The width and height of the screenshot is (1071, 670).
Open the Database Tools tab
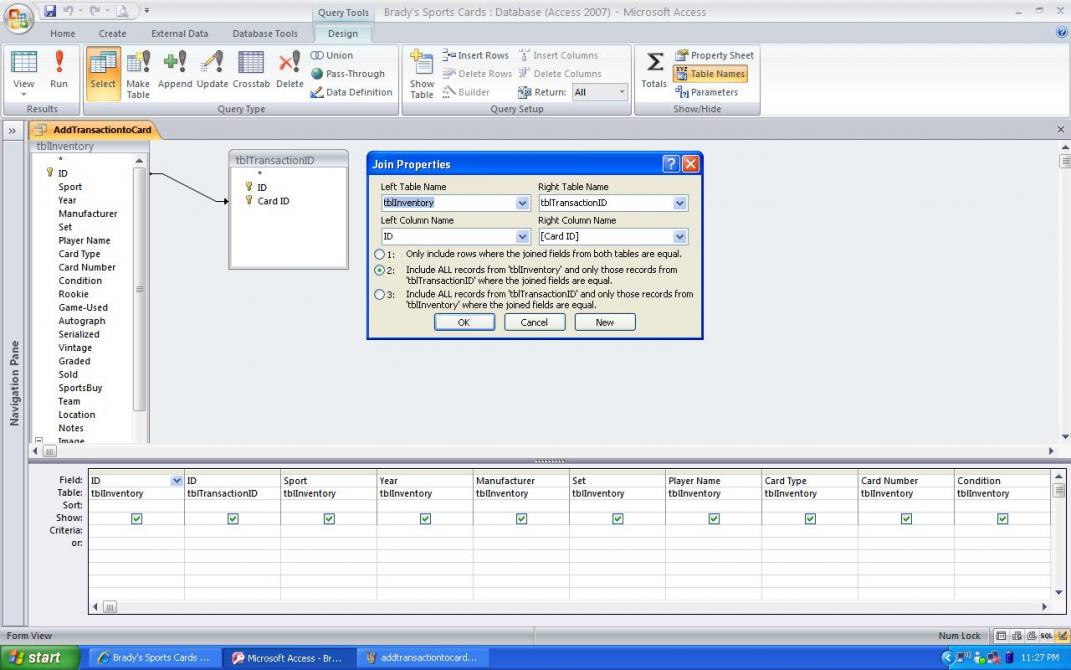(x=265, y=33)
